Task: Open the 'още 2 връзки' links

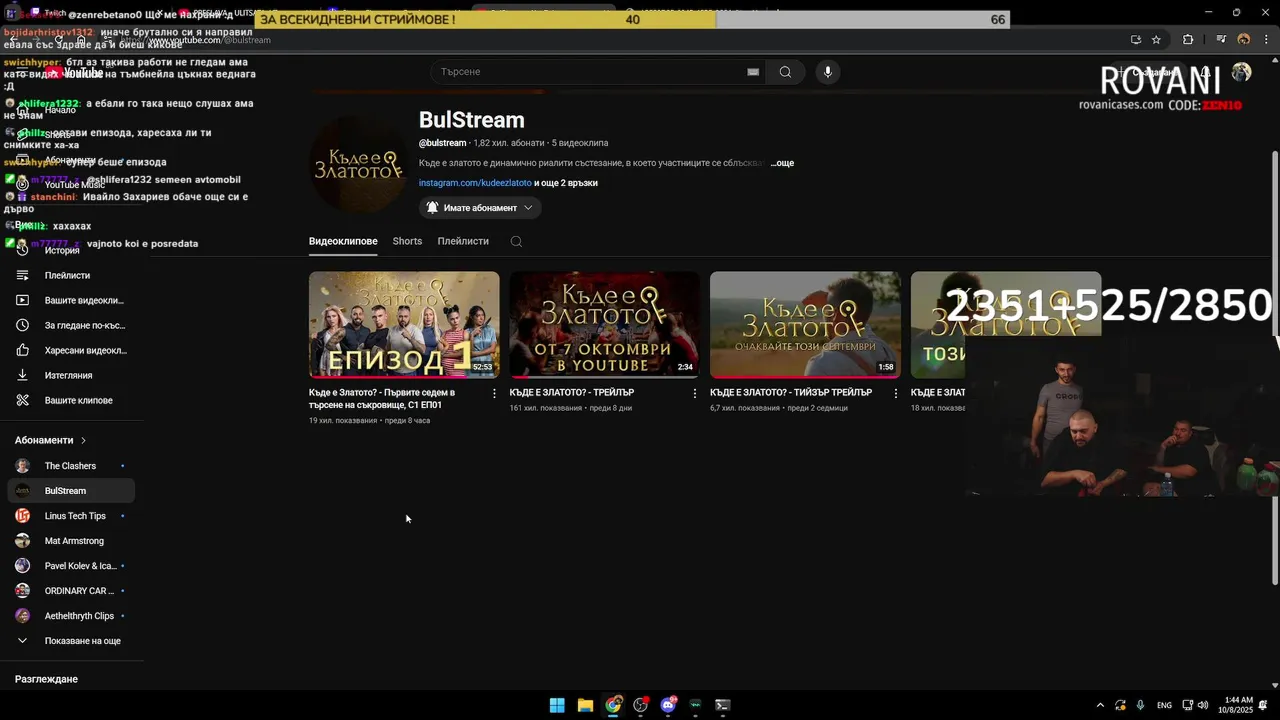Action: 568,183
